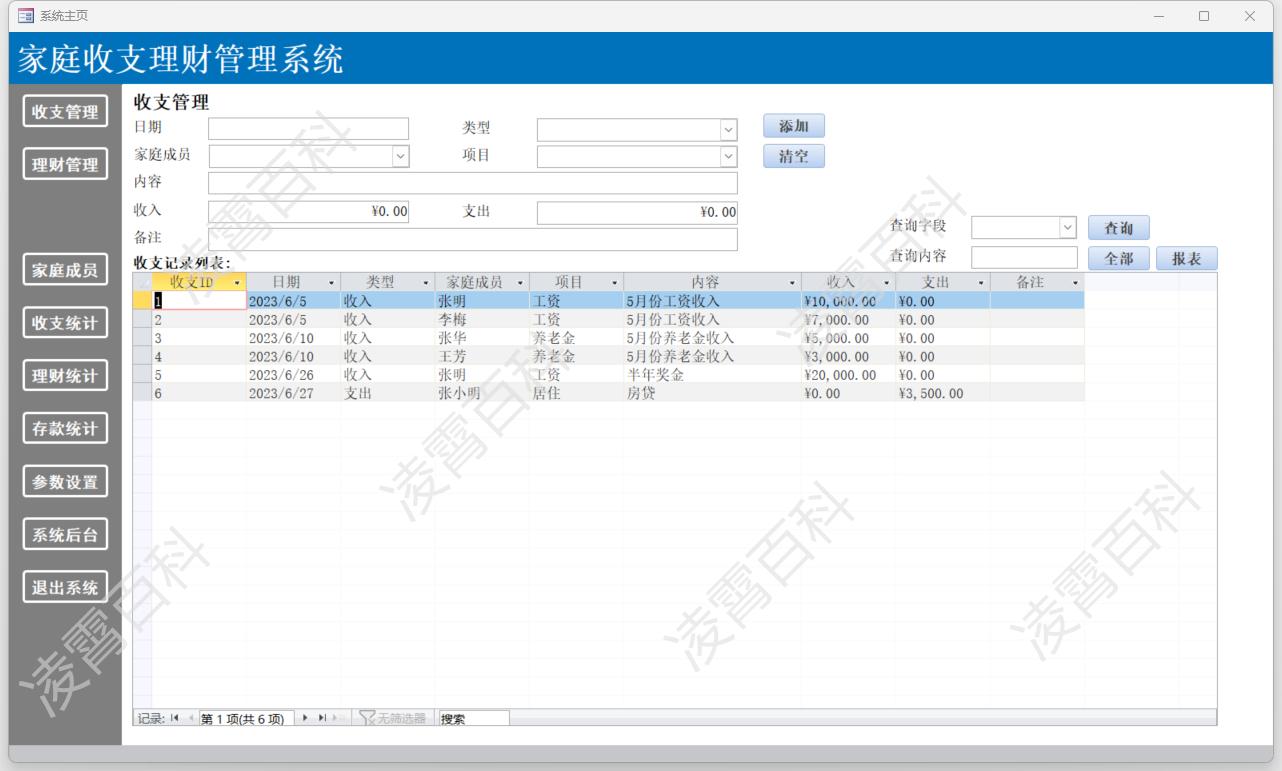Open the 查询字段 dropdown
Screen dimensions: 1282x771
coord(1066,227)
